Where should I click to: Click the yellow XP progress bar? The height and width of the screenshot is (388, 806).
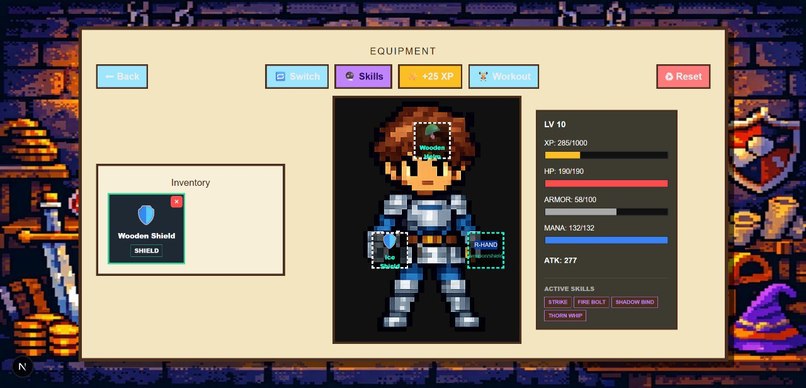pos(606,155)
